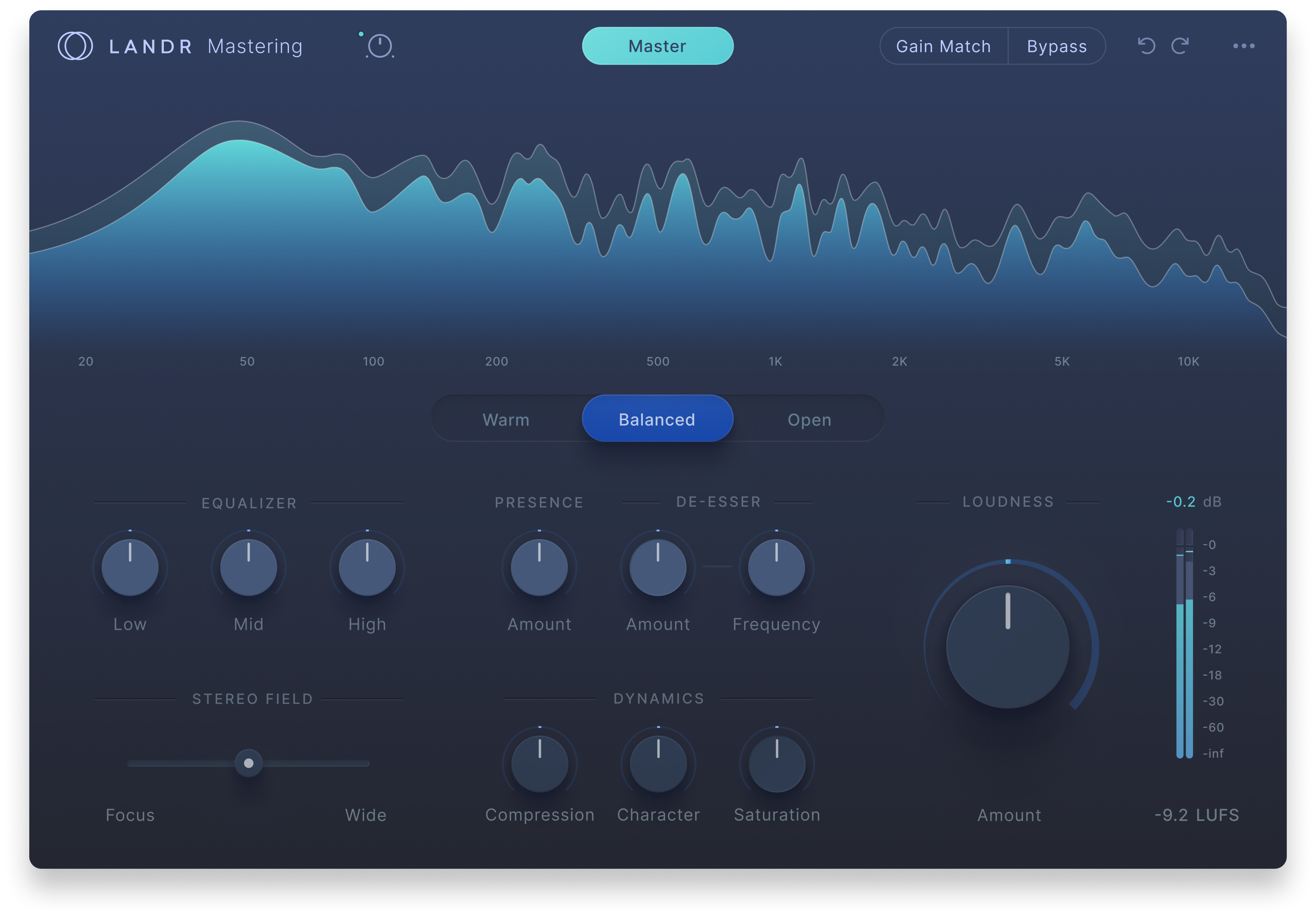Click the Stereo Field slider handle
The height and width of the screenshot is (917, 1316).
[249, 763]
